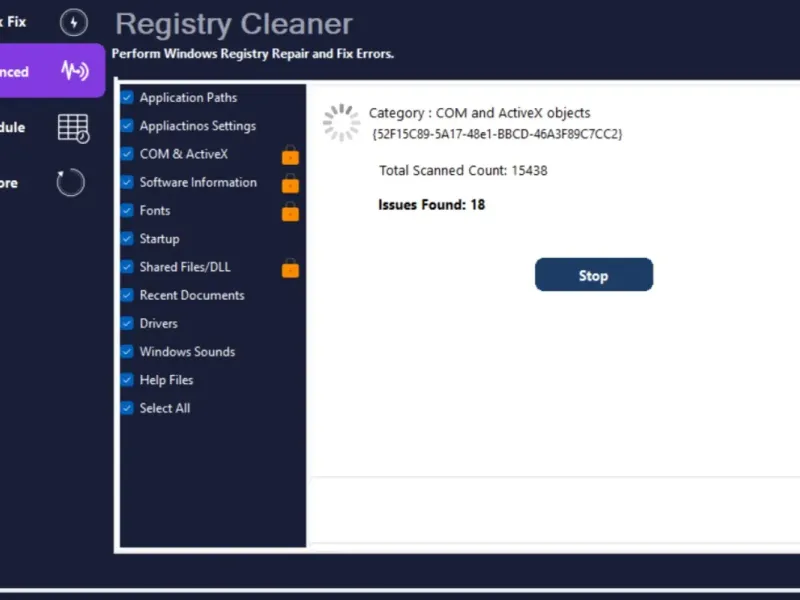Toggle the Select All checkbox
Image resolution: width=800 pixels, height=600 pixels.
pyautogui.click(x=128, y=408)
